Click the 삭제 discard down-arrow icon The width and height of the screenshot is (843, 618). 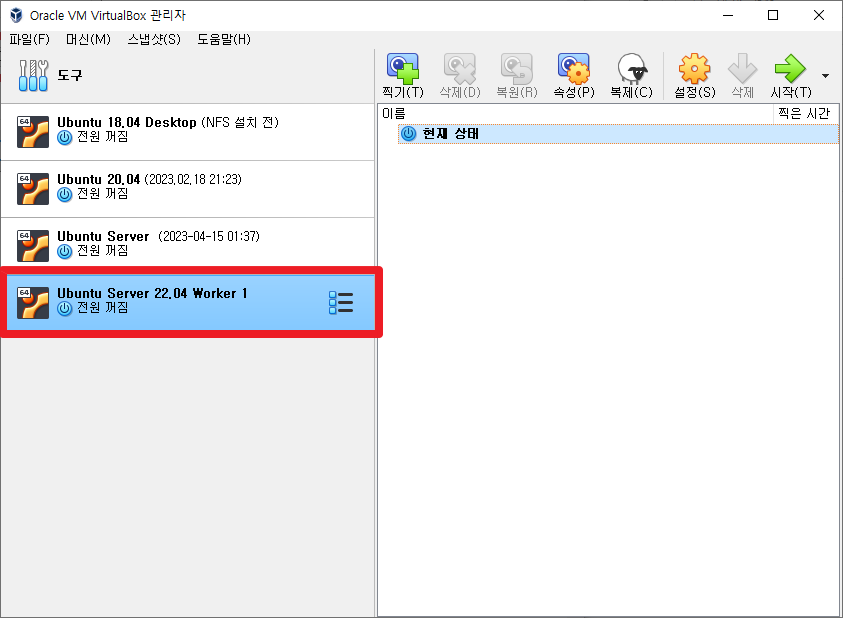[x=742, y=68]
